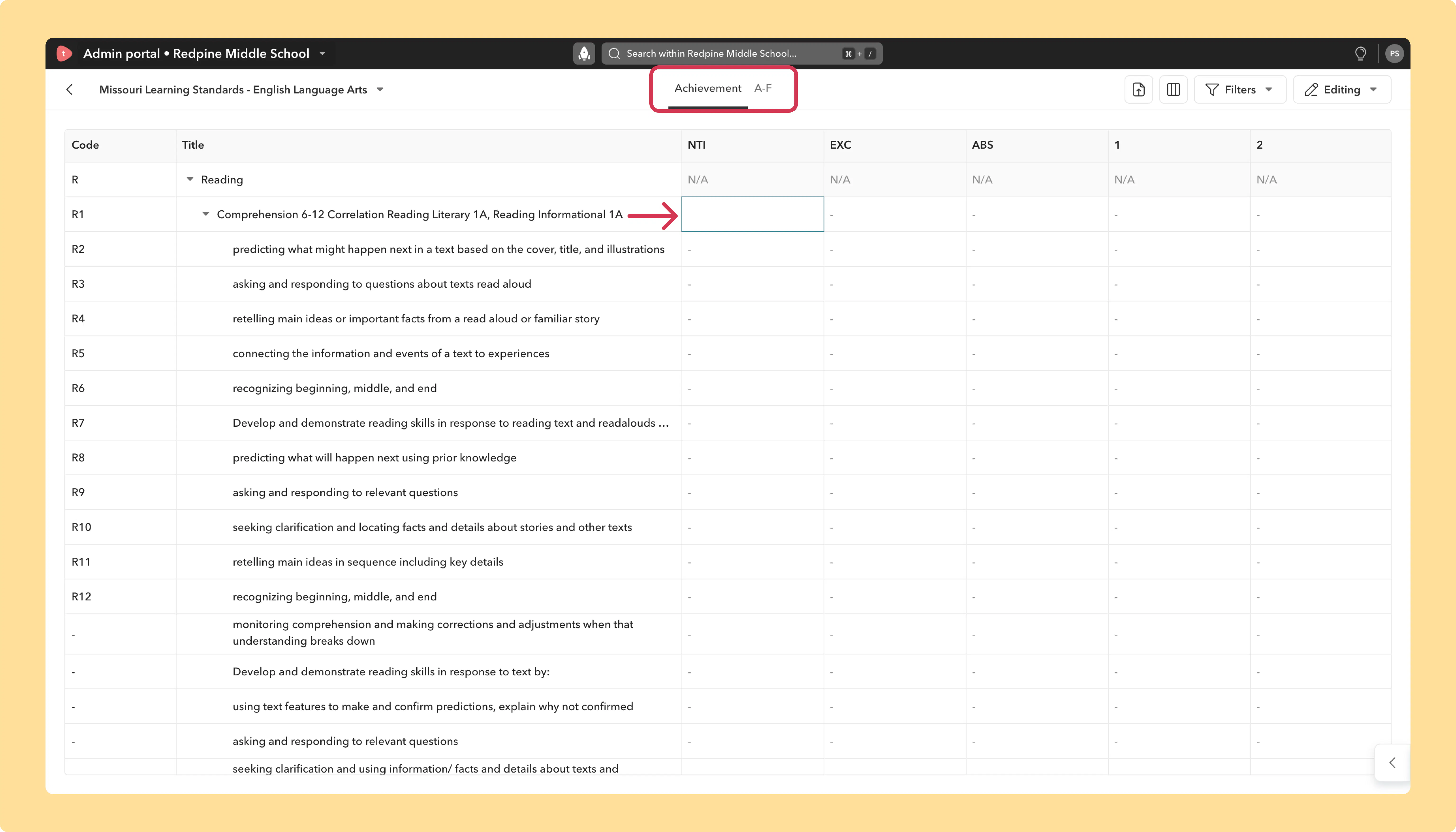
Task: Select the R5 code cell
Action: point(121,354)
